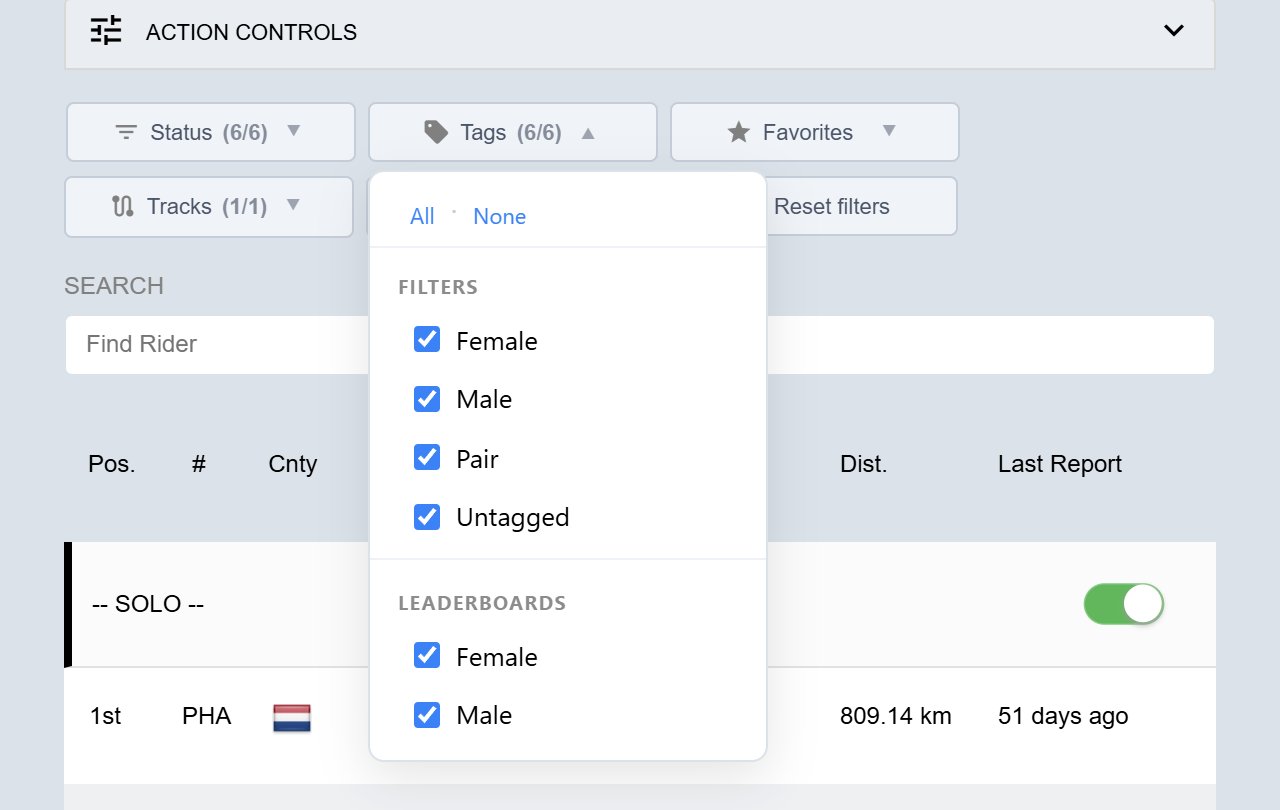Image resolution: width=1280 pixels, height=810 pixels.
Task: Click the Status filter lines icon
Action: point(126,132)
